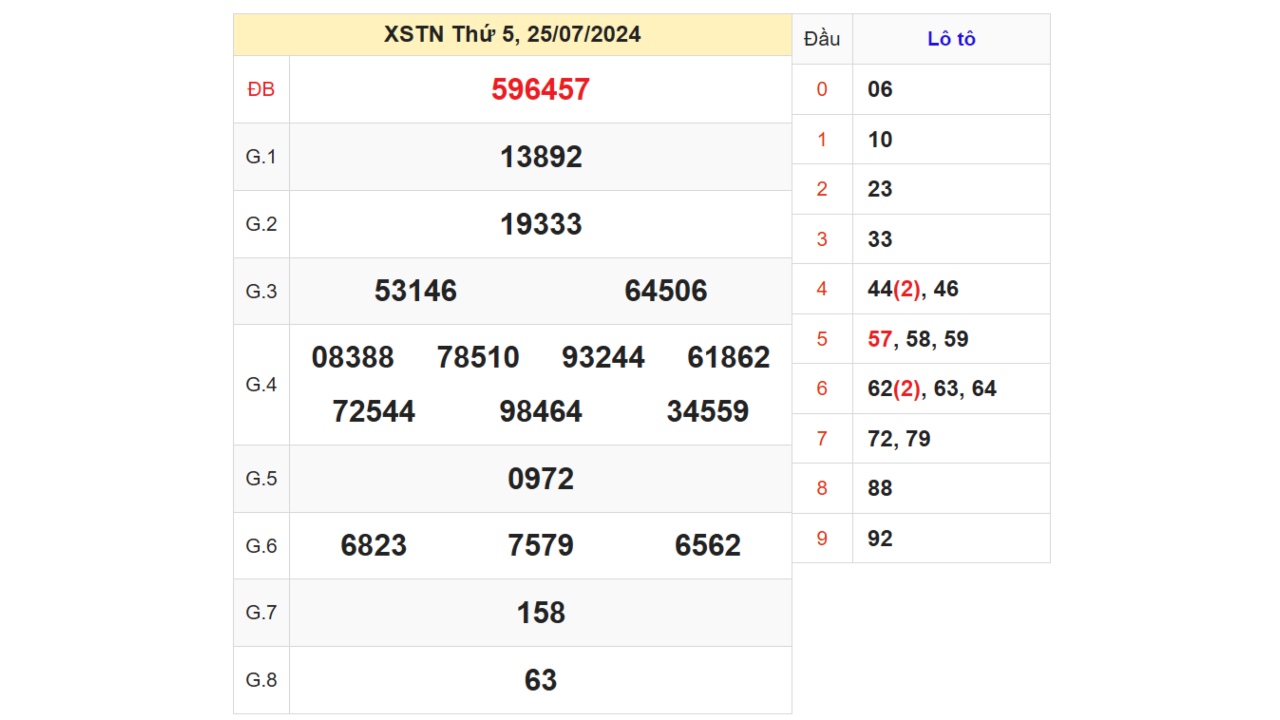Select the special prize number 596457
Viewport: 1280px width, 720px height.
(540, 89)
